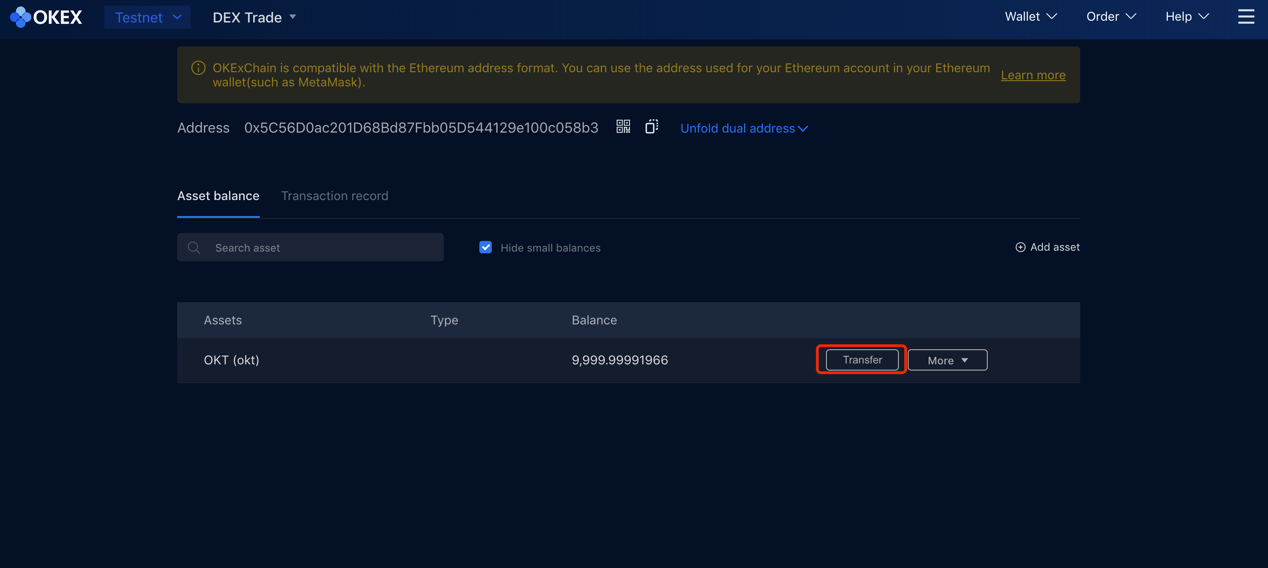Viewport: 1268px width, 568px height.
Task: Open the More dropdown for OKT
Action: 947,360
